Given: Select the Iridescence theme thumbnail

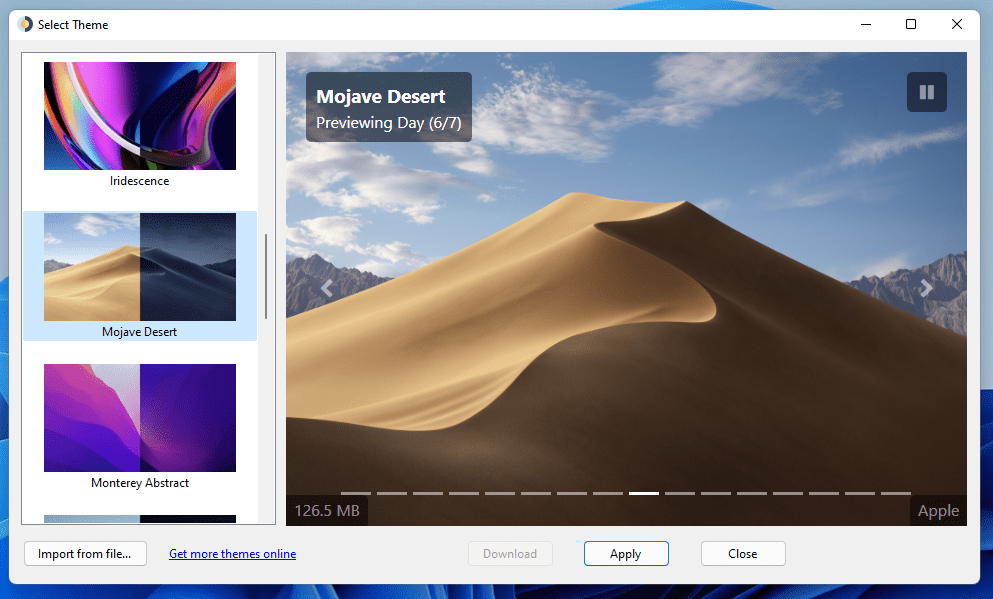Looking at the screenshot, I should pyautogui.click(x=140, y=116).
